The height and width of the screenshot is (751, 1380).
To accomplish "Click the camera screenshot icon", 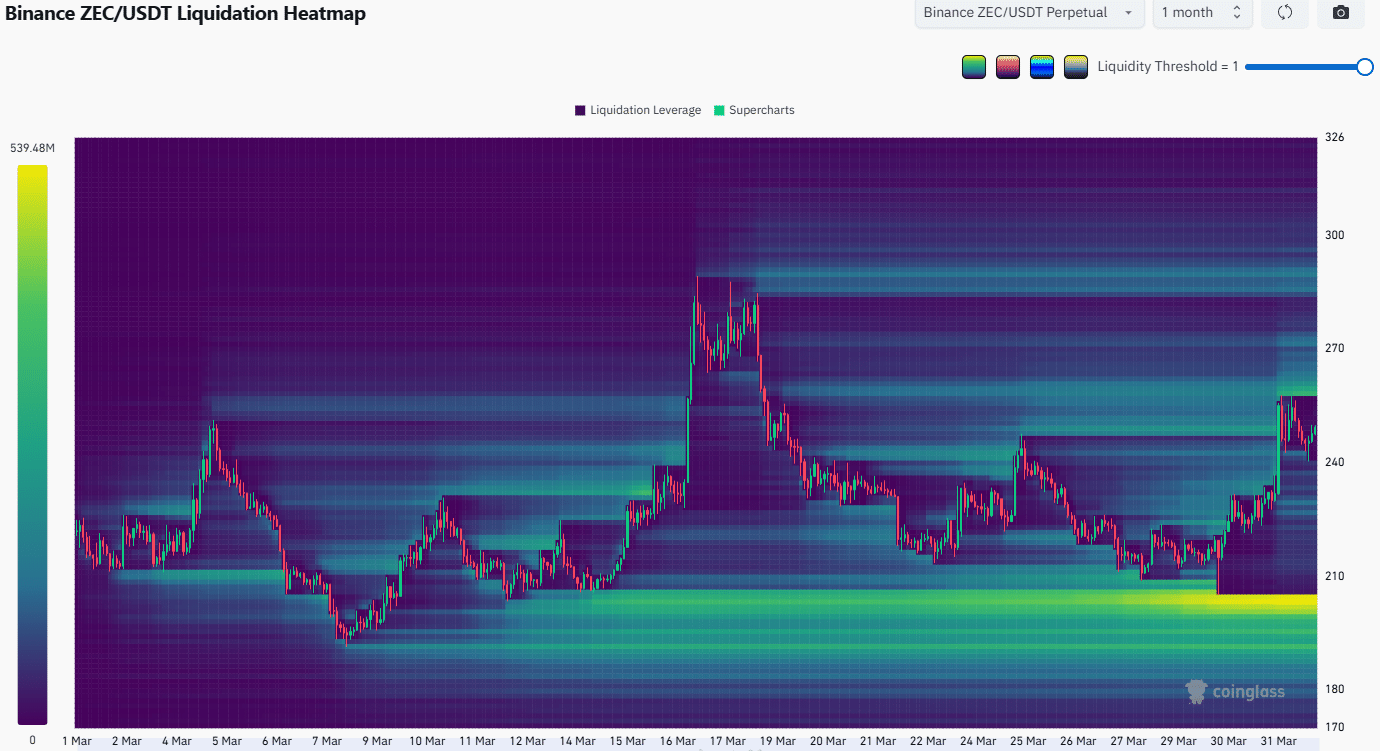I will tap(1341, 13).
